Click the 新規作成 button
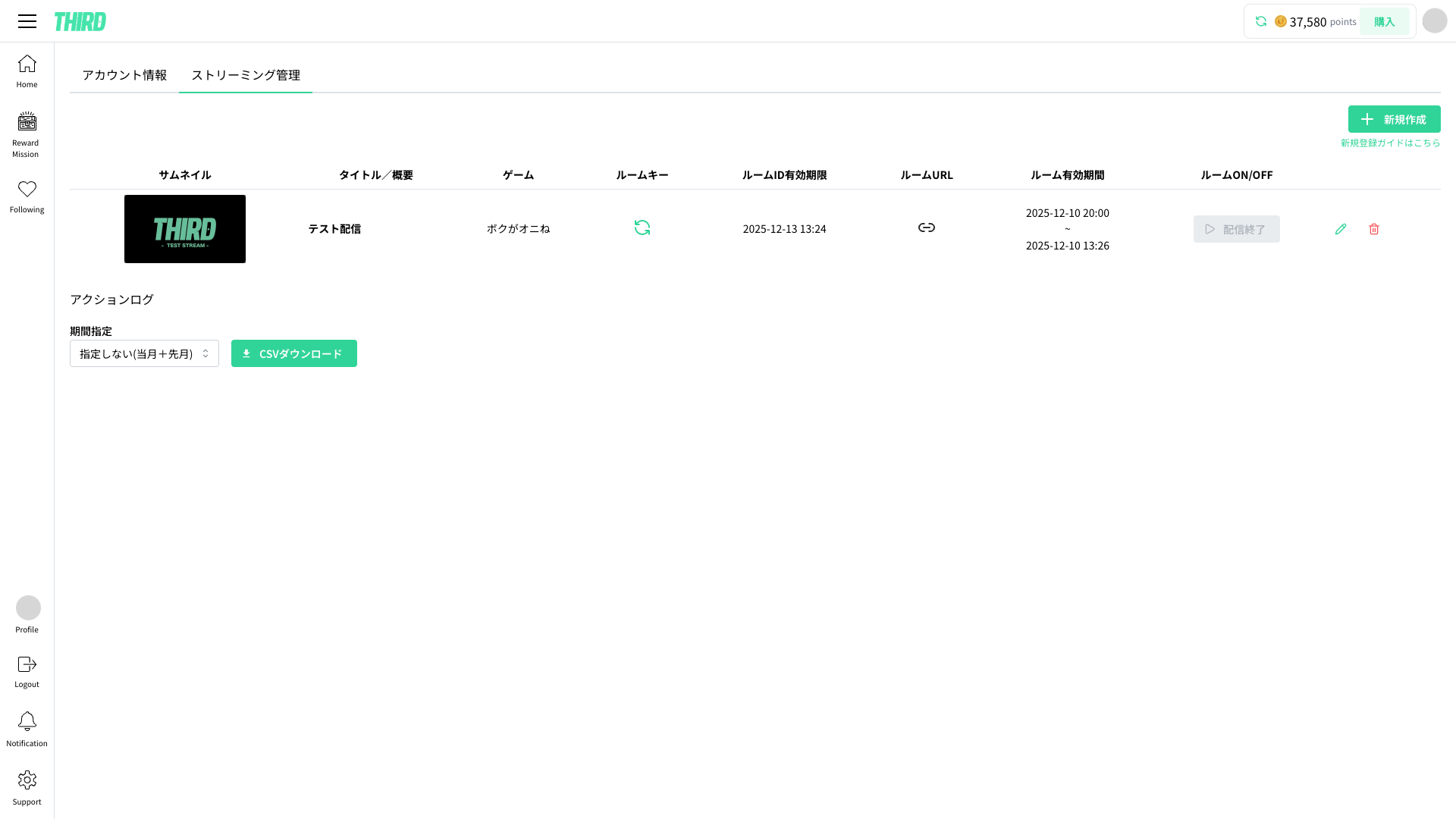The height and width of the screenshot is (819, 1456). (x=1394, y=119)
